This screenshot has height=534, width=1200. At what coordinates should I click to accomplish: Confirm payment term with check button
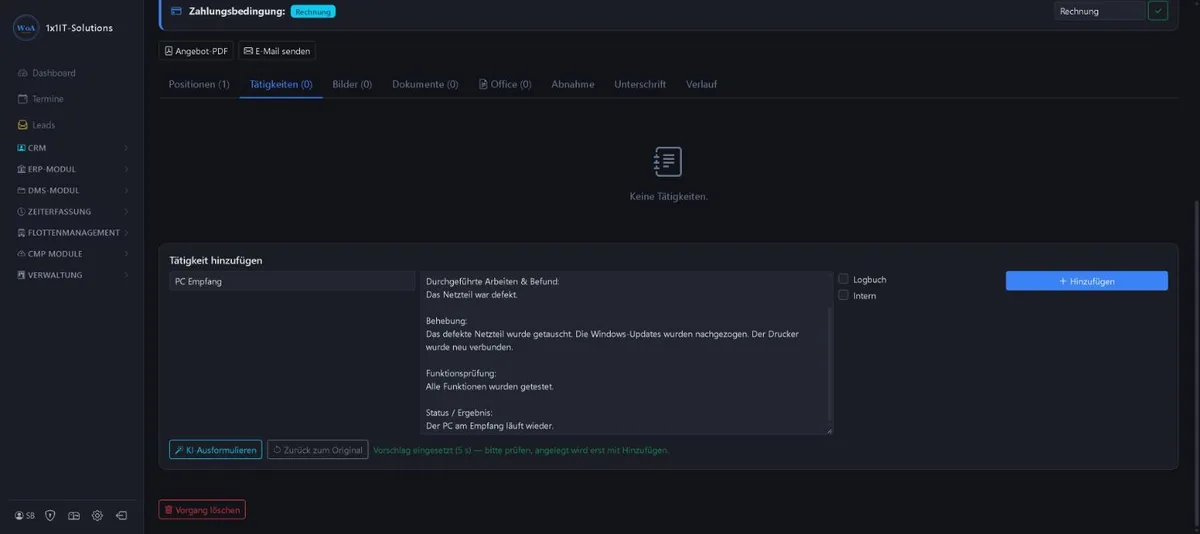(x=1158, y=11)
